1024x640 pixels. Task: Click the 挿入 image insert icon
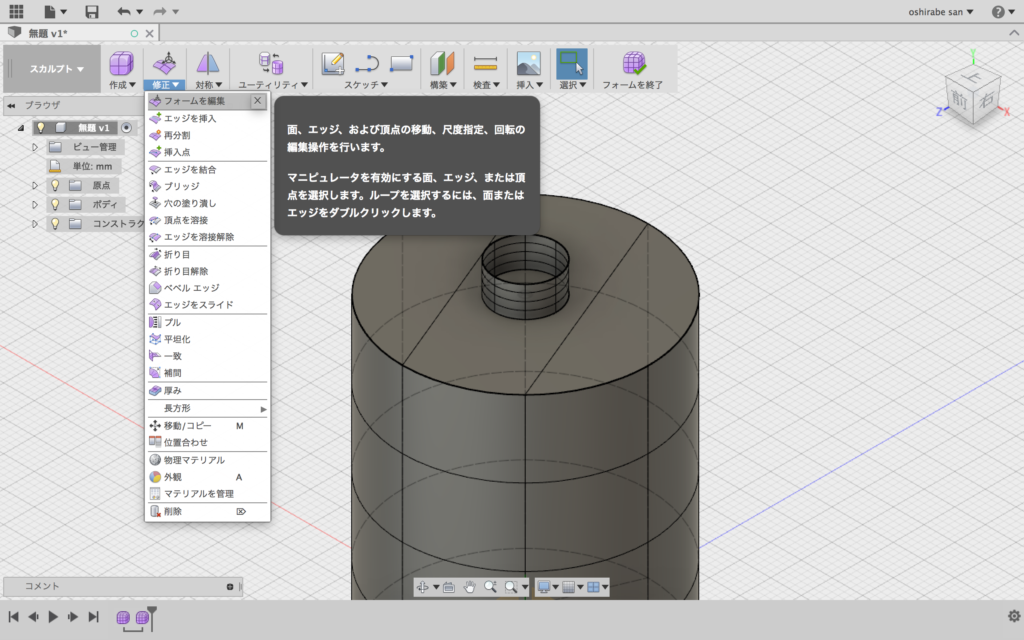(x=528, y=63)
